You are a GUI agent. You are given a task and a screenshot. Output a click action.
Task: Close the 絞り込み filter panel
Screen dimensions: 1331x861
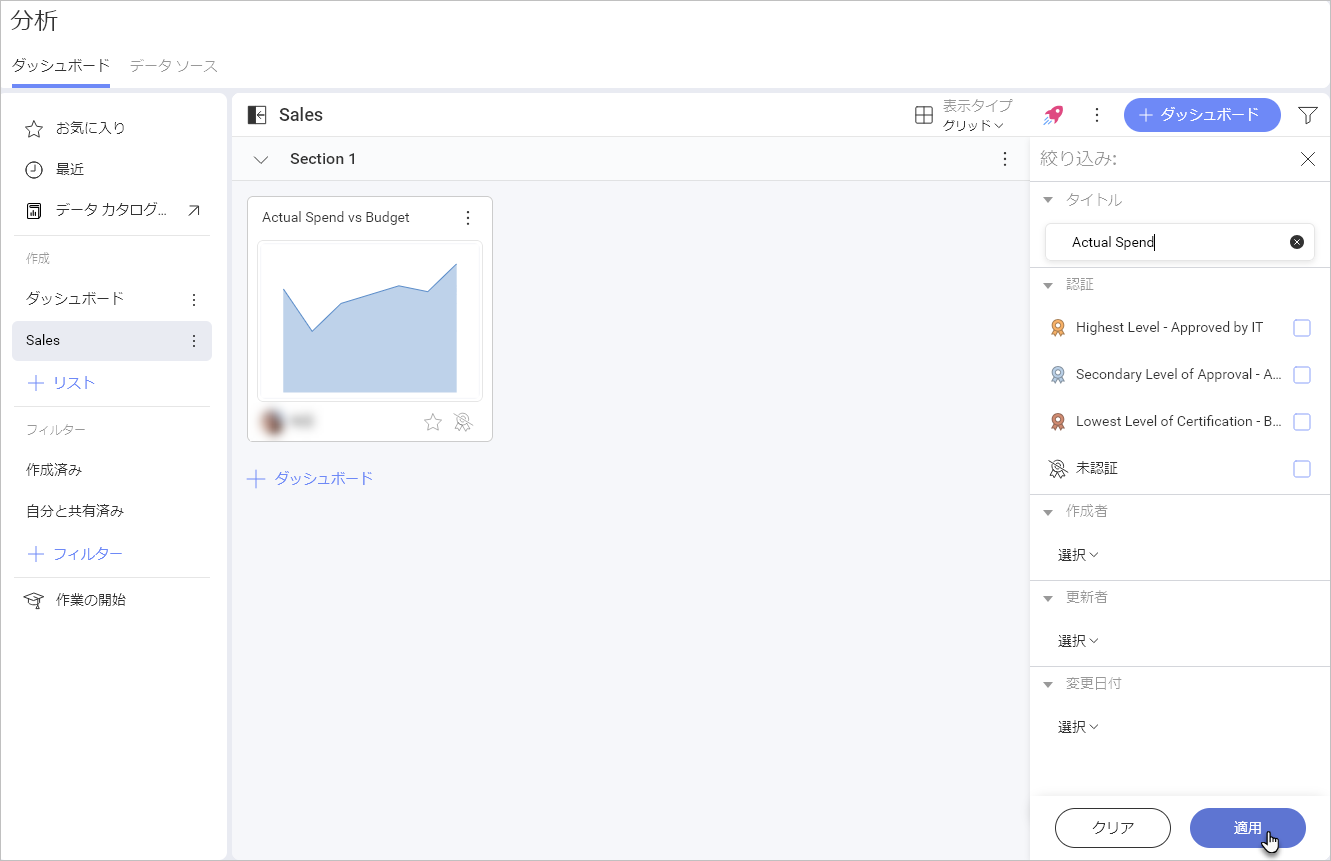point(1308,159)
